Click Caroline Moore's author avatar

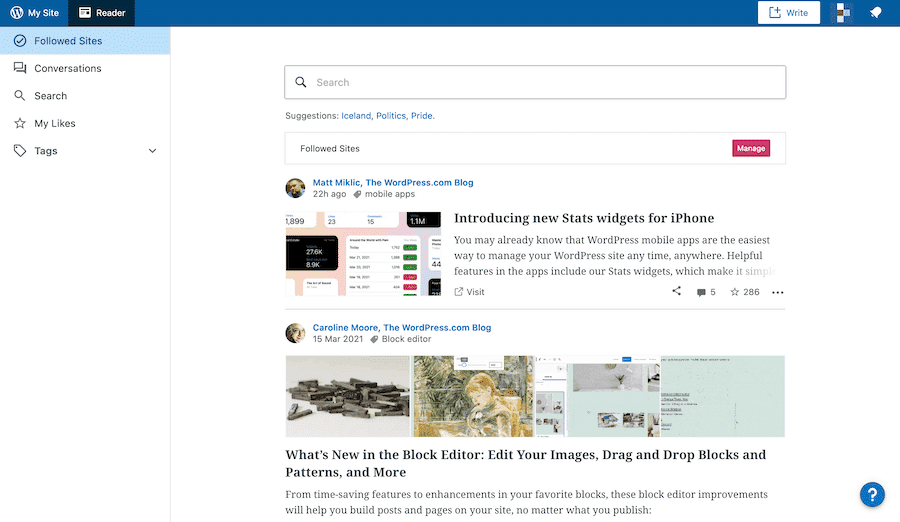(x=295, y=333)
